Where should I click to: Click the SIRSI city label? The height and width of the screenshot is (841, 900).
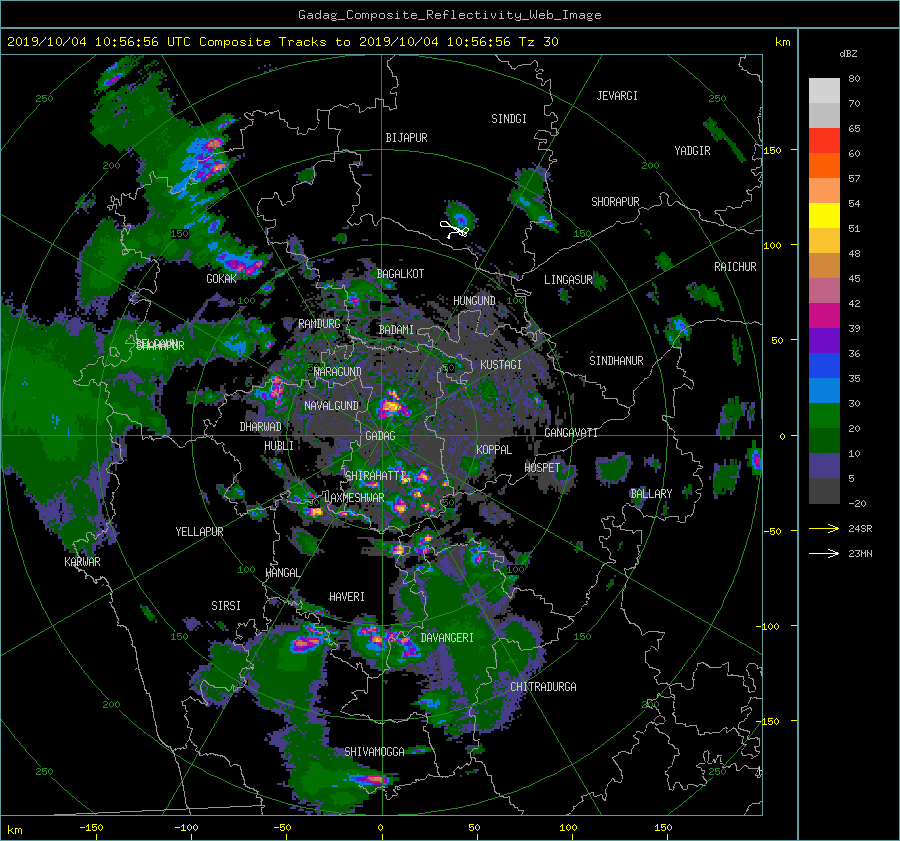pyautogui.click(x=226, y=606)
